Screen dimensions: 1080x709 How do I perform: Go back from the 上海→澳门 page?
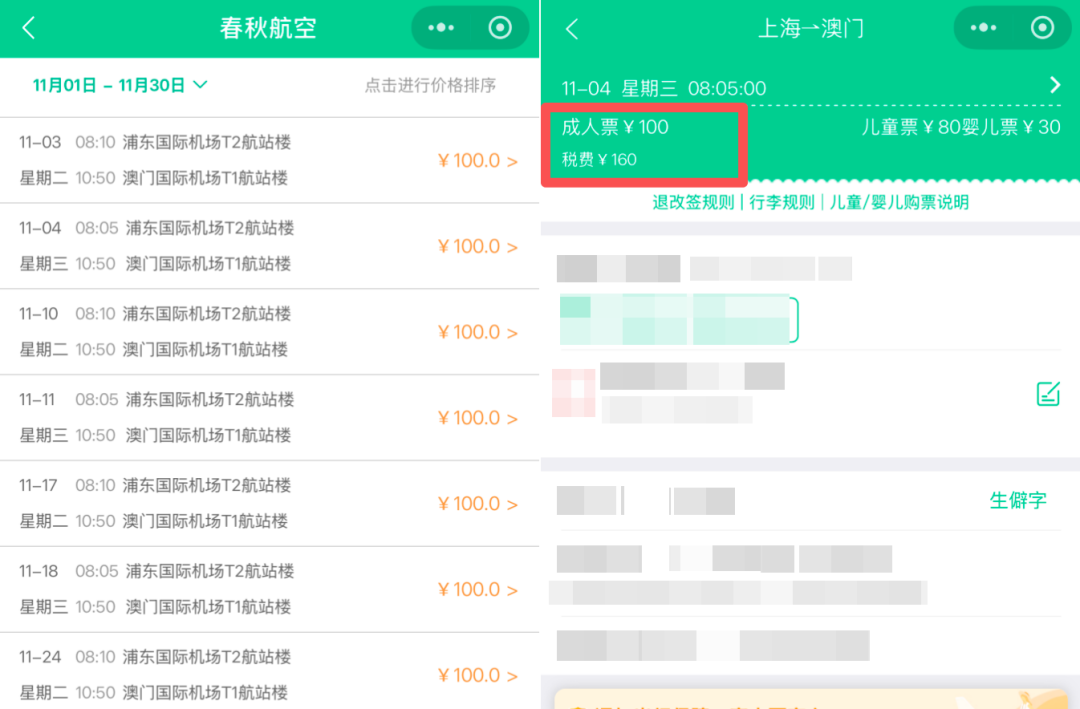click(x=572, y=28)
